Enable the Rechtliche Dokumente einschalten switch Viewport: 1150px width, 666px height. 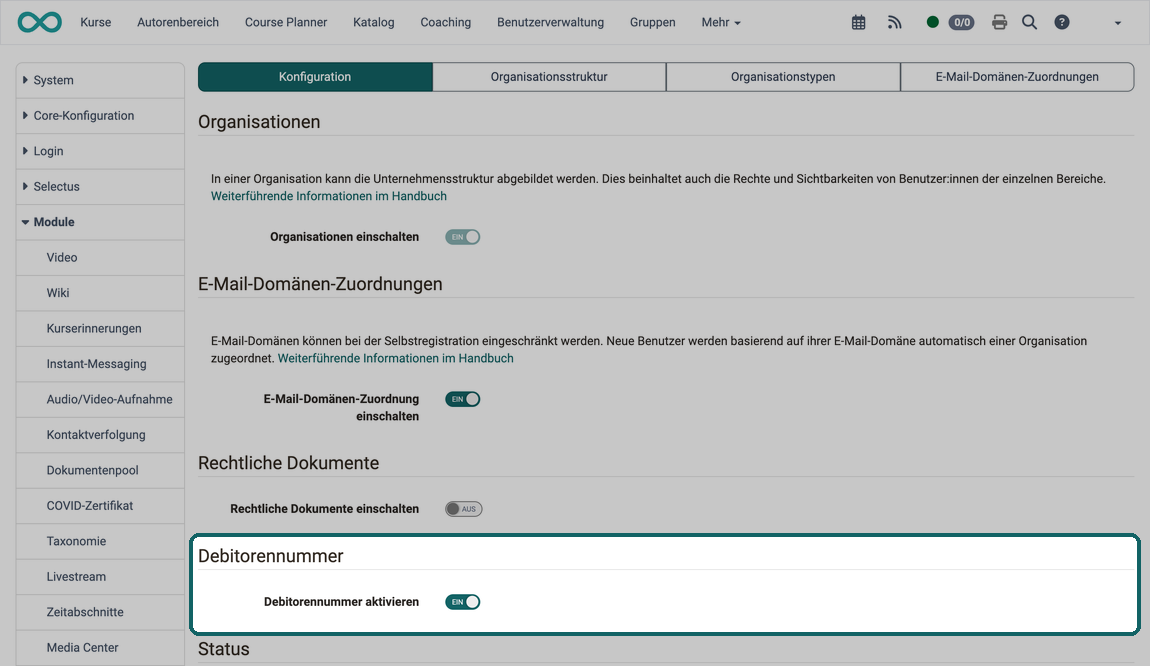464,509
